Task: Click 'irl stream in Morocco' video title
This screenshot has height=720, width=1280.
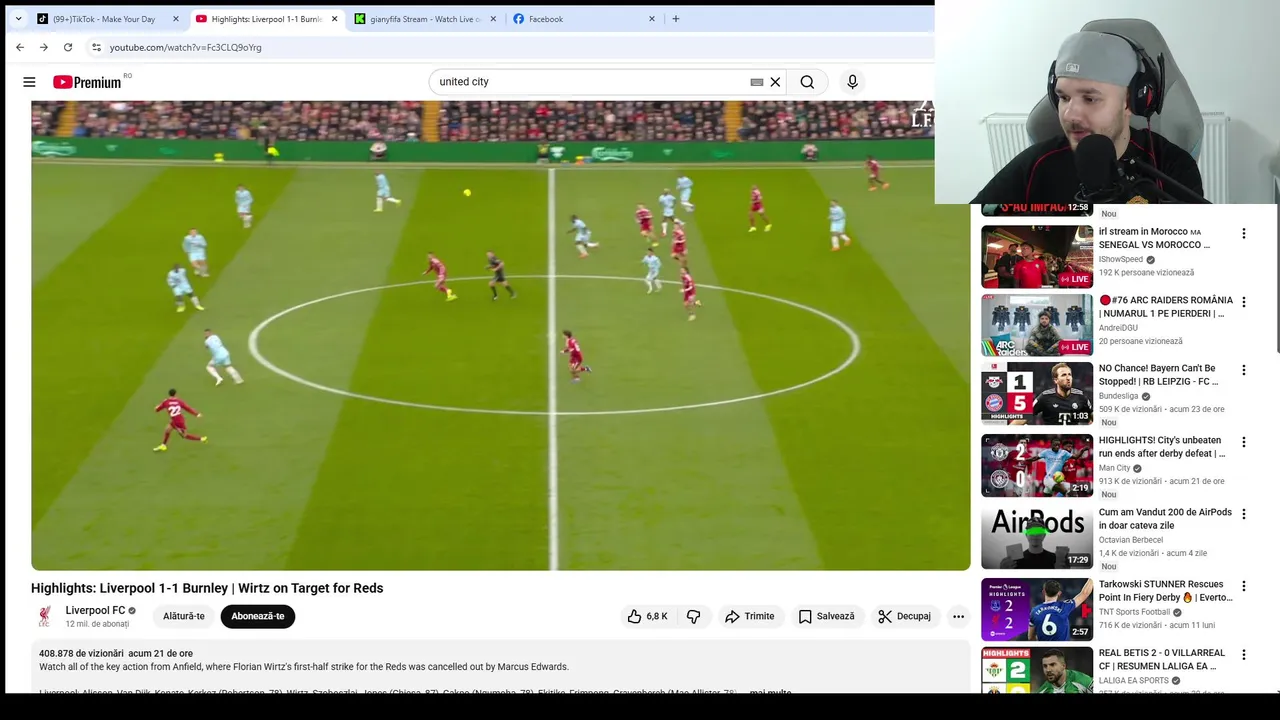Action: point(1154,238)
